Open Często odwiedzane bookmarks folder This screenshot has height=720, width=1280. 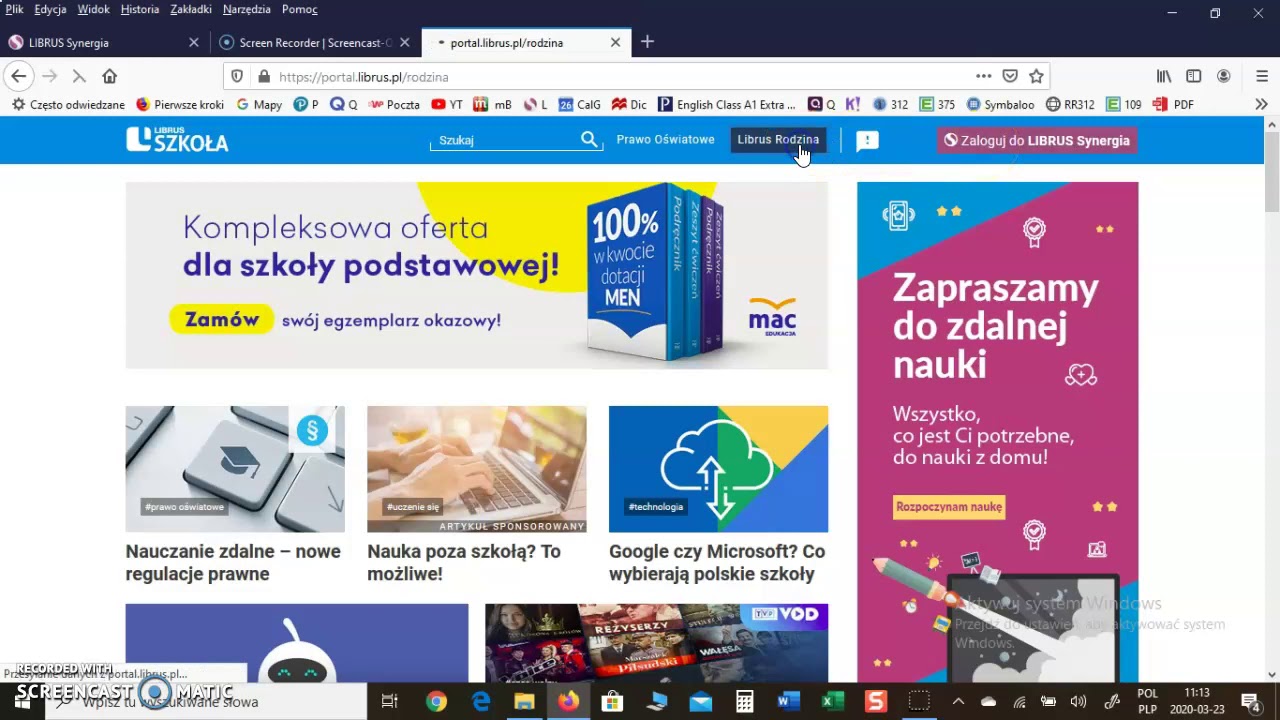tap(68, 104)
